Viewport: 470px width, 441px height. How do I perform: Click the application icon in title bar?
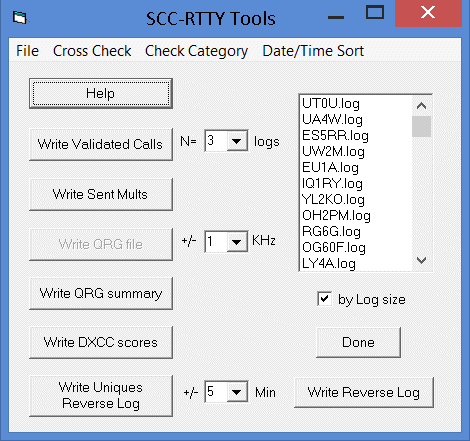(x=20, y=18)
